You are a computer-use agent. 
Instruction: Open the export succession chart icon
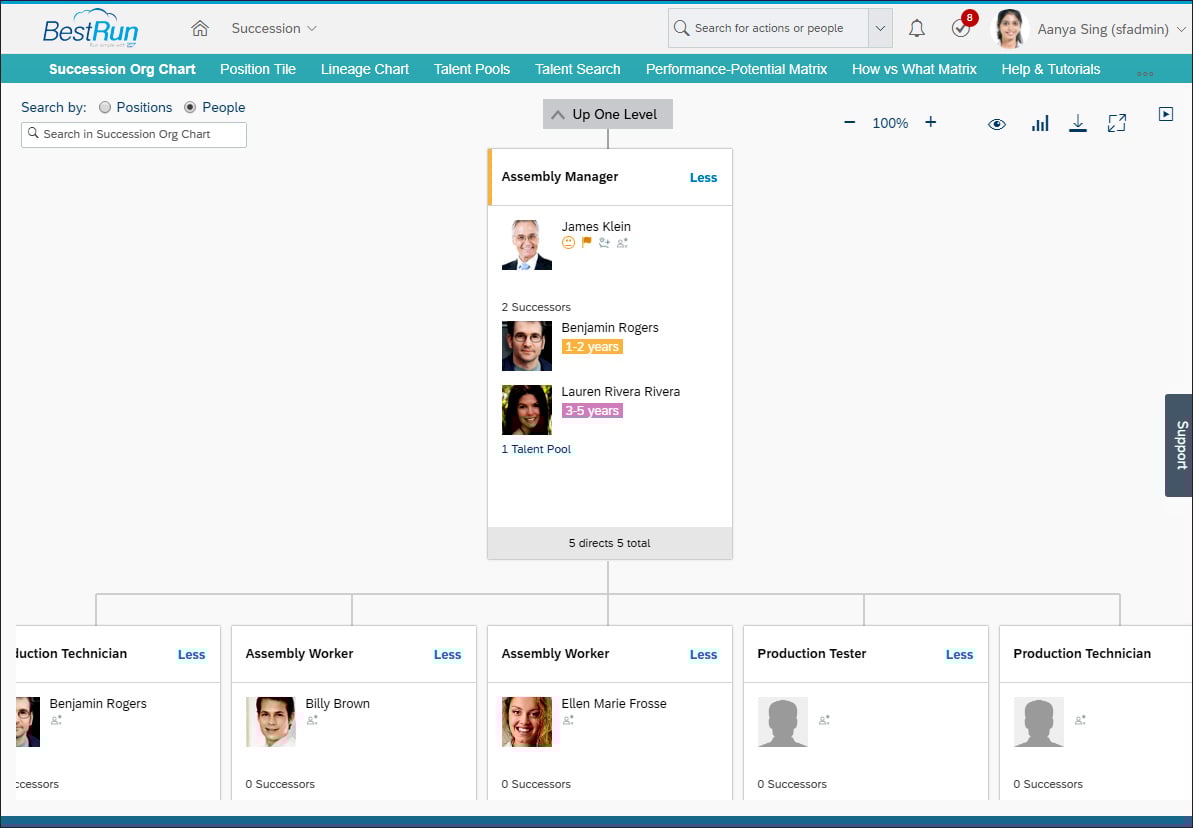pyautogui.click(x=1077, y=122)
